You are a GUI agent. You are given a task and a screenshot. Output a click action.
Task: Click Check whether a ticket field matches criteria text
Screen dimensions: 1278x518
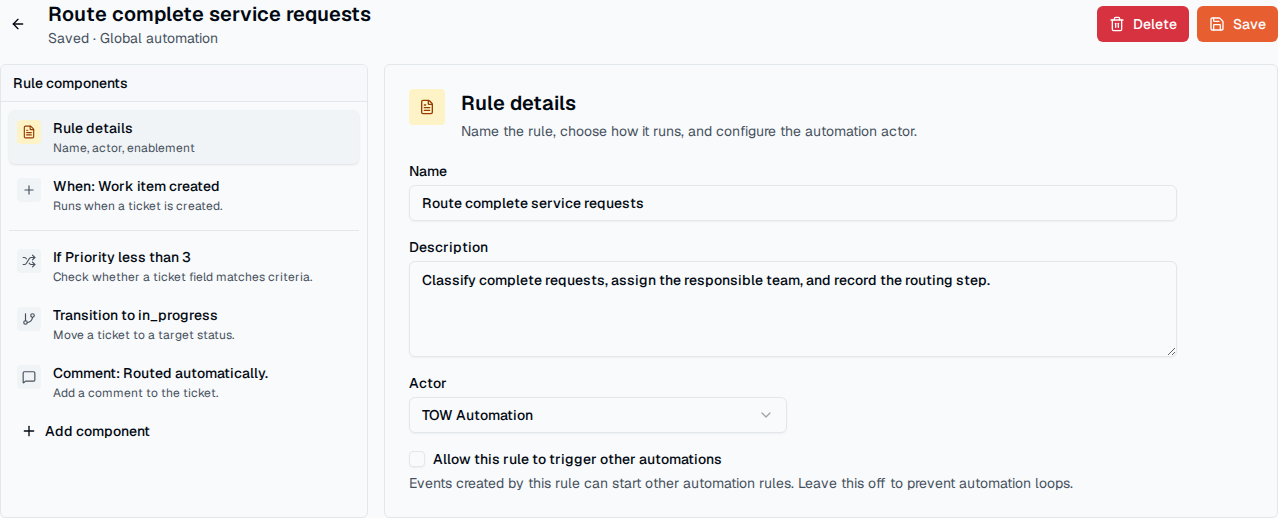coord(183,277)
